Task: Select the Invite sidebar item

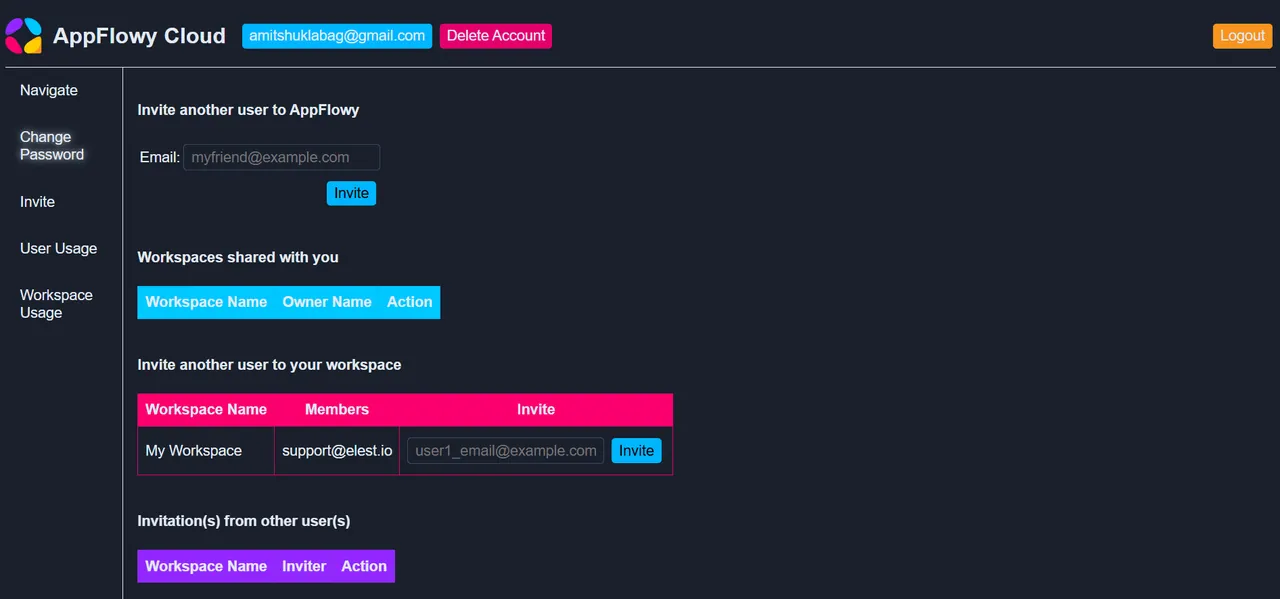Action: 37,202
